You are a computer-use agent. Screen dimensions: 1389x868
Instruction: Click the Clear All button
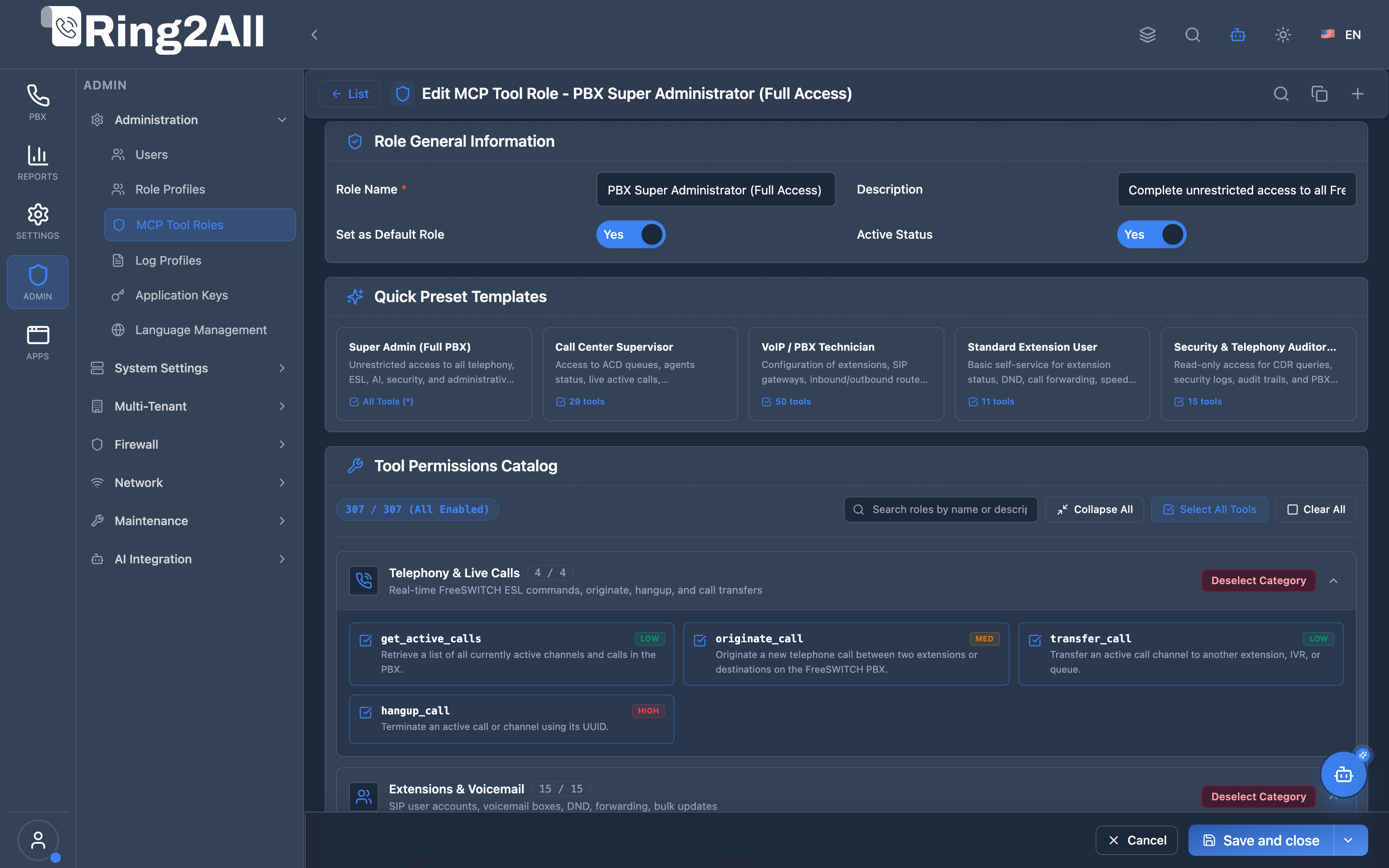pos(1316,509)
